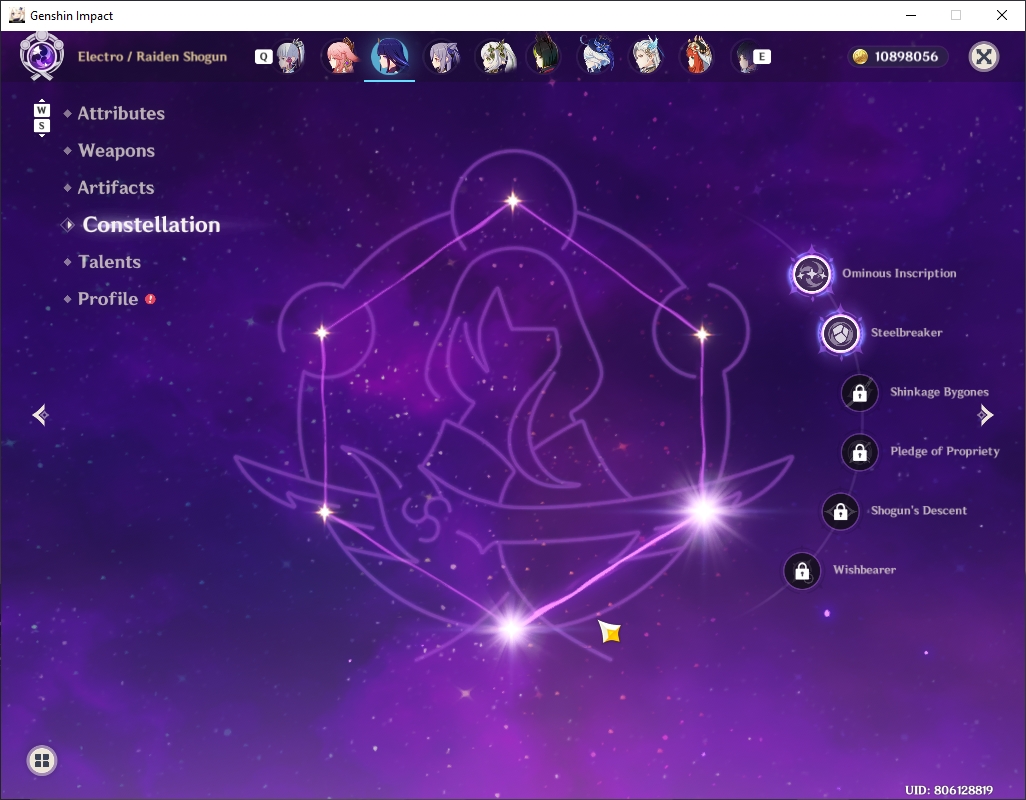Go to the previous character with left arrow
The image size is (1026, 800).
coord(41,415)
